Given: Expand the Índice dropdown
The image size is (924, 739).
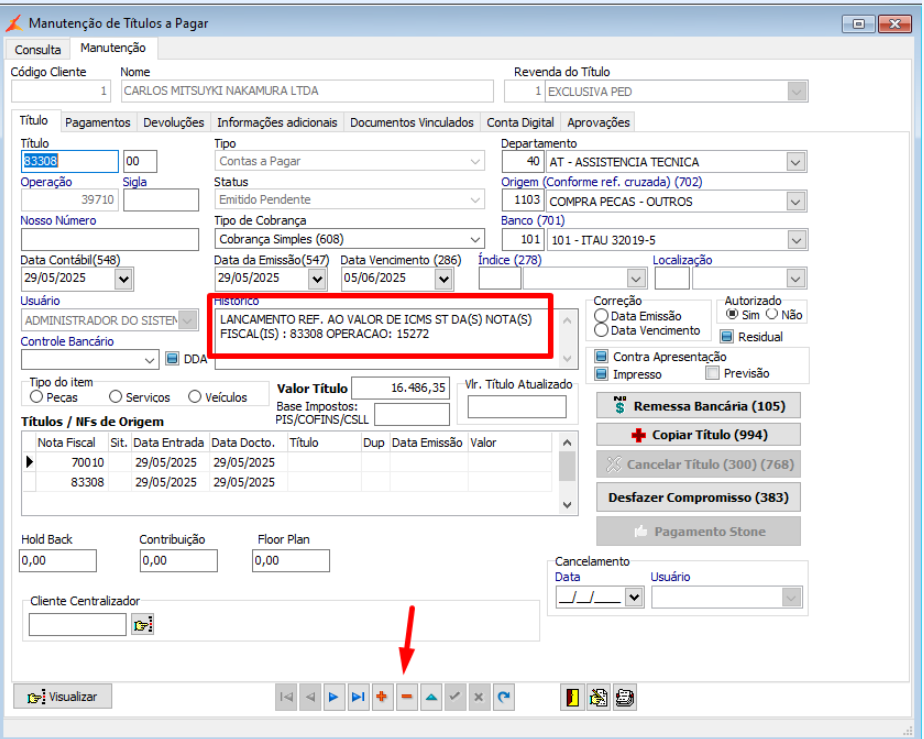Looking at the screenshot, I should 636,279.
